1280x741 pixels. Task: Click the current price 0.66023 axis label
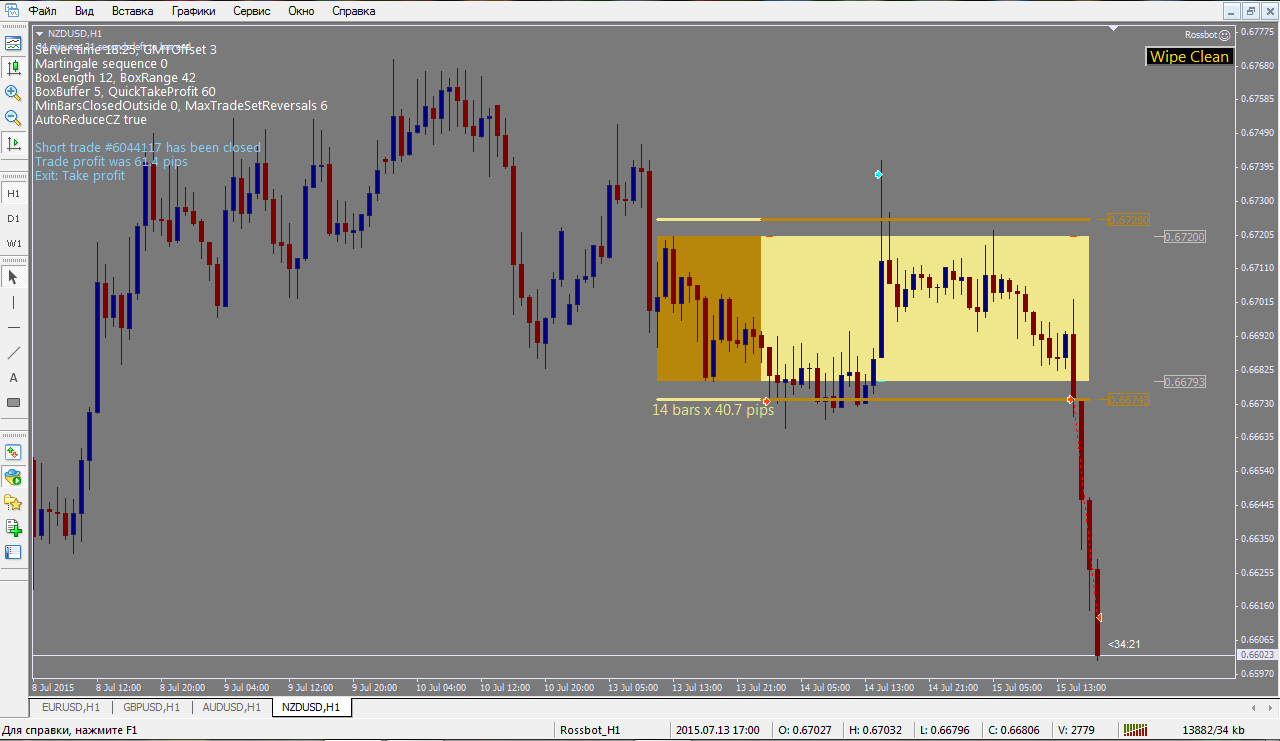[x=1256, y=655]
